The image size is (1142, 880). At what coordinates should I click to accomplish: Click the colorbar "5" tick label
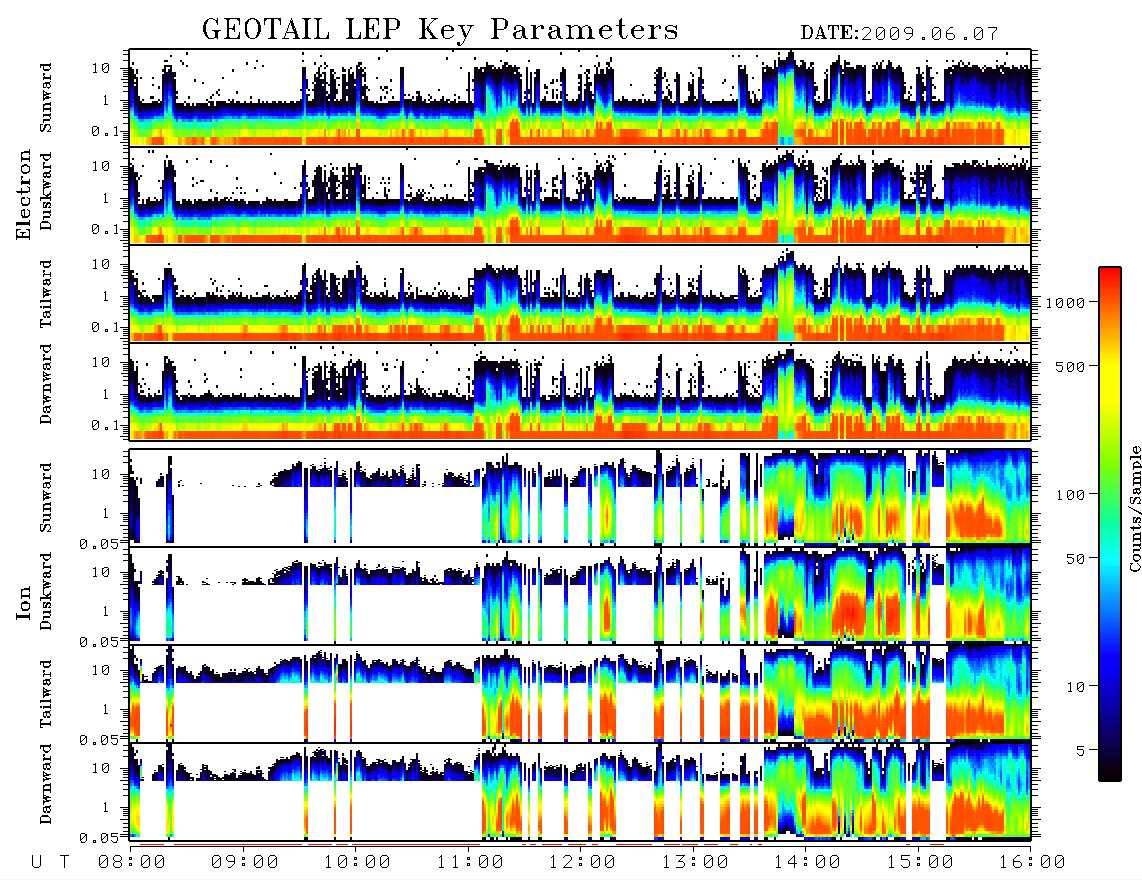tap(1081, 751)
